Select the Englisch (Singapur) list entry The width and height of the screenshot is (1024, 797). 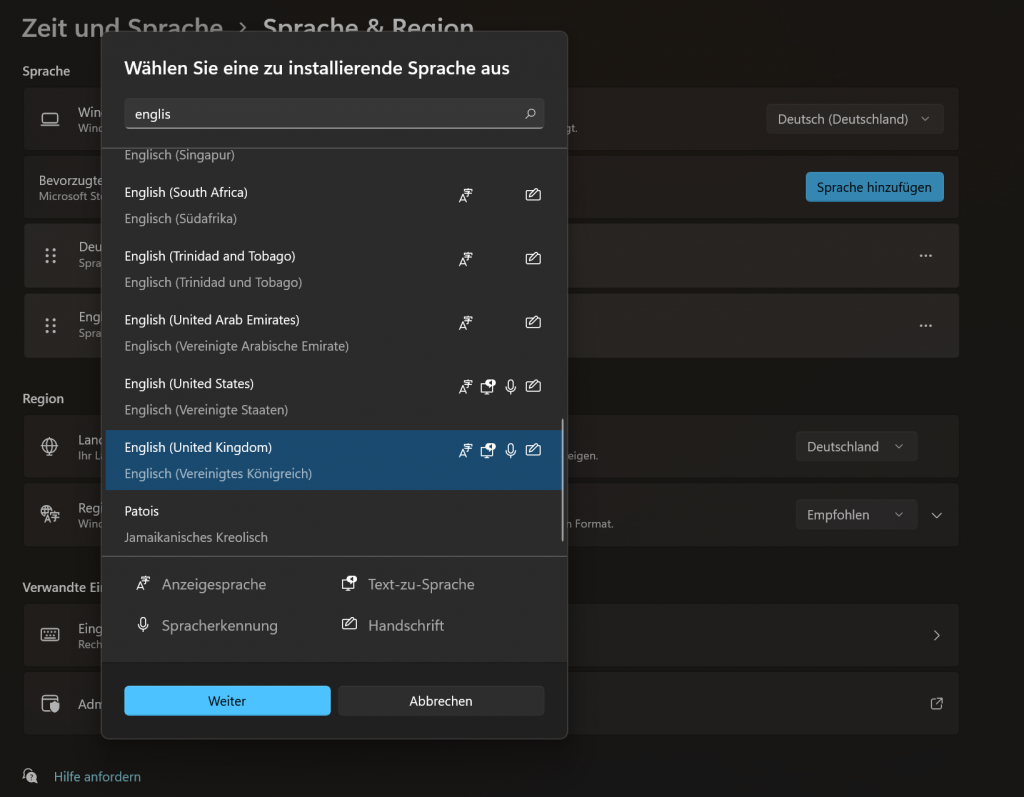333,157
